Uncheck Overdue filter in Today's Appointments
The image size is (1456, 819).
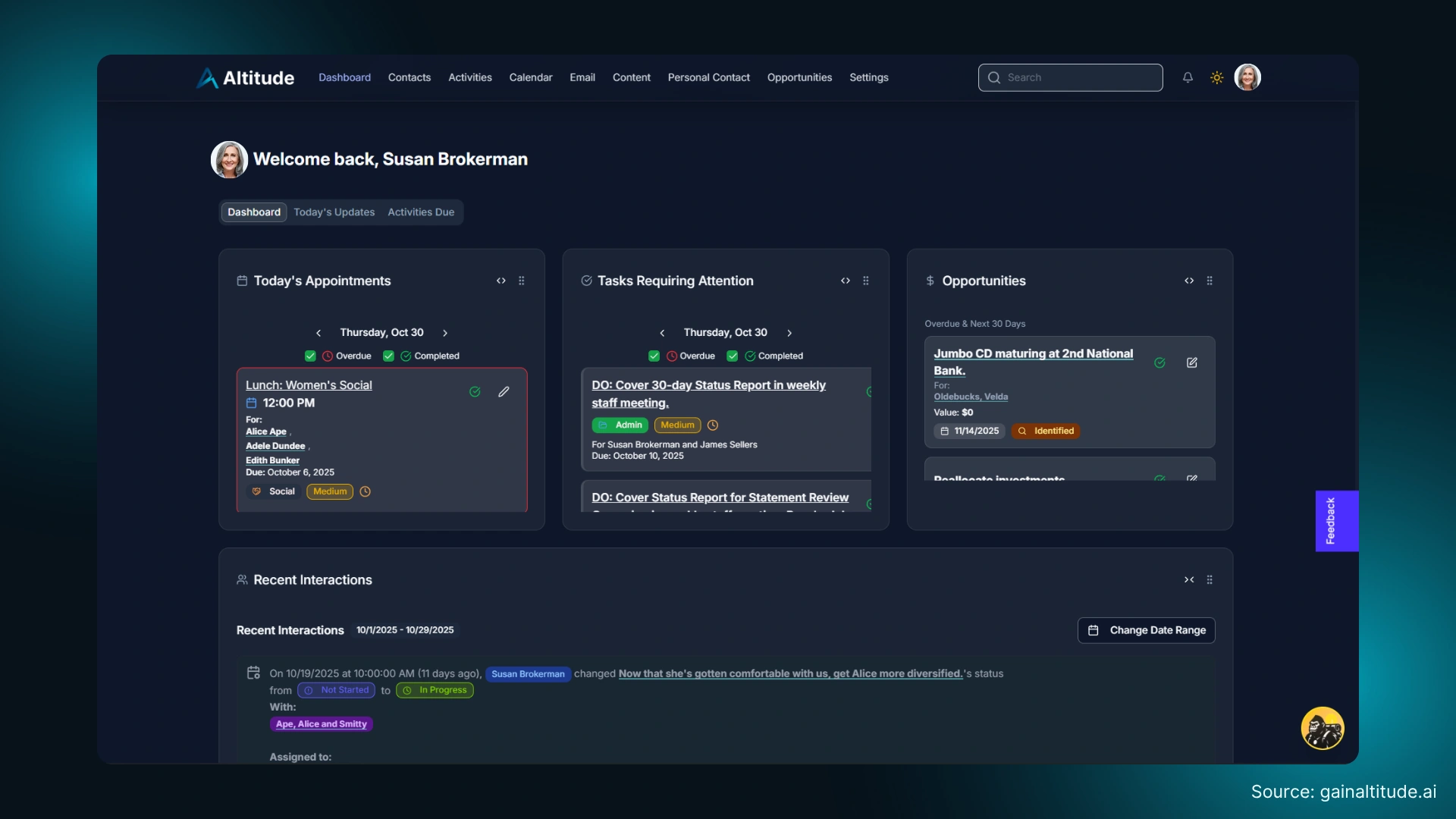310,356
